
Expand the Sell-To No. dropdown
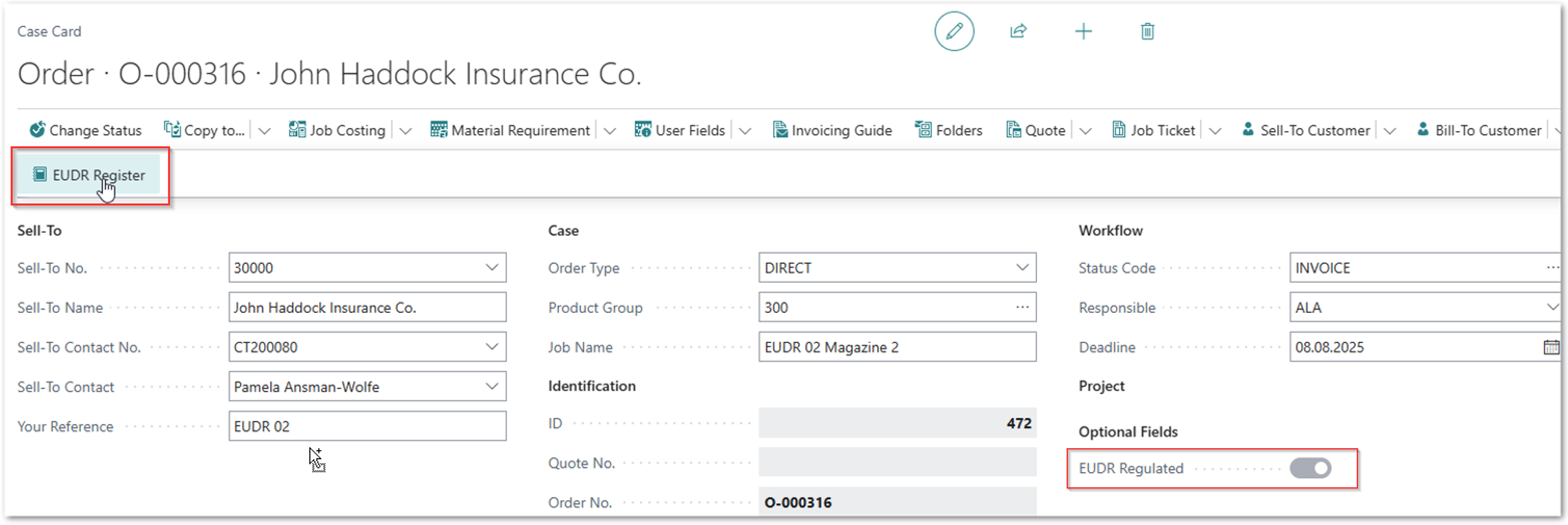(x=491, y=268)
